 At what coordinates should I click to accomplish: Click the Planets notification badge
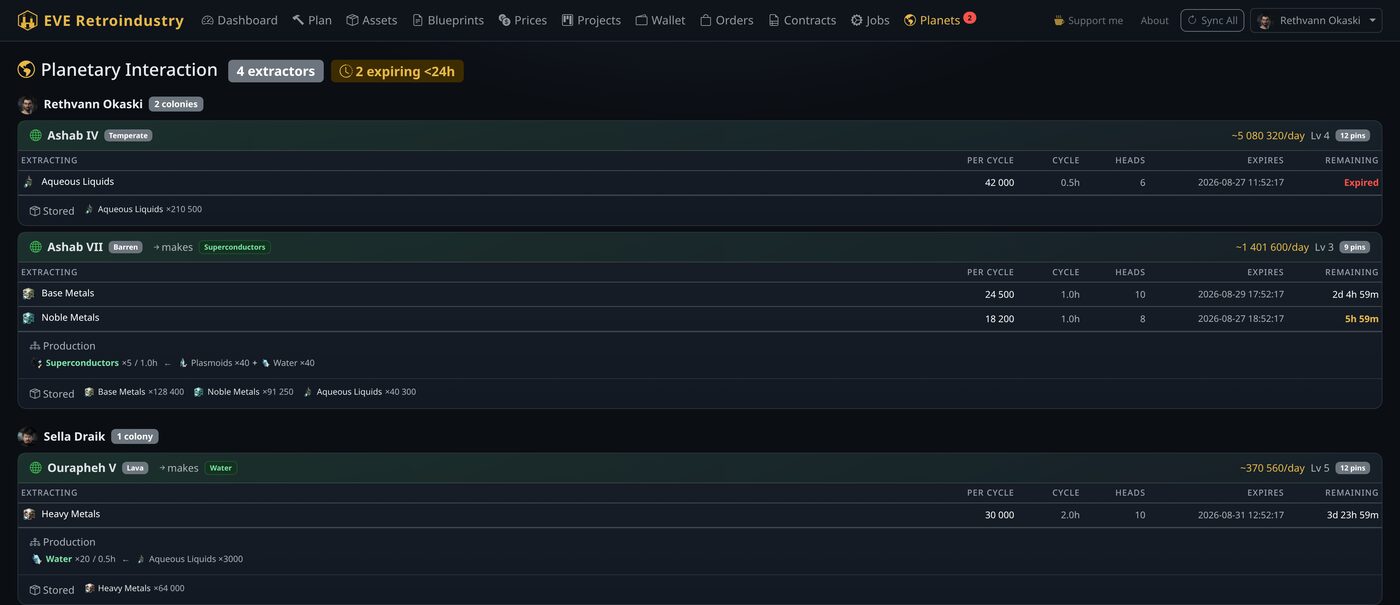coord(970,17)
